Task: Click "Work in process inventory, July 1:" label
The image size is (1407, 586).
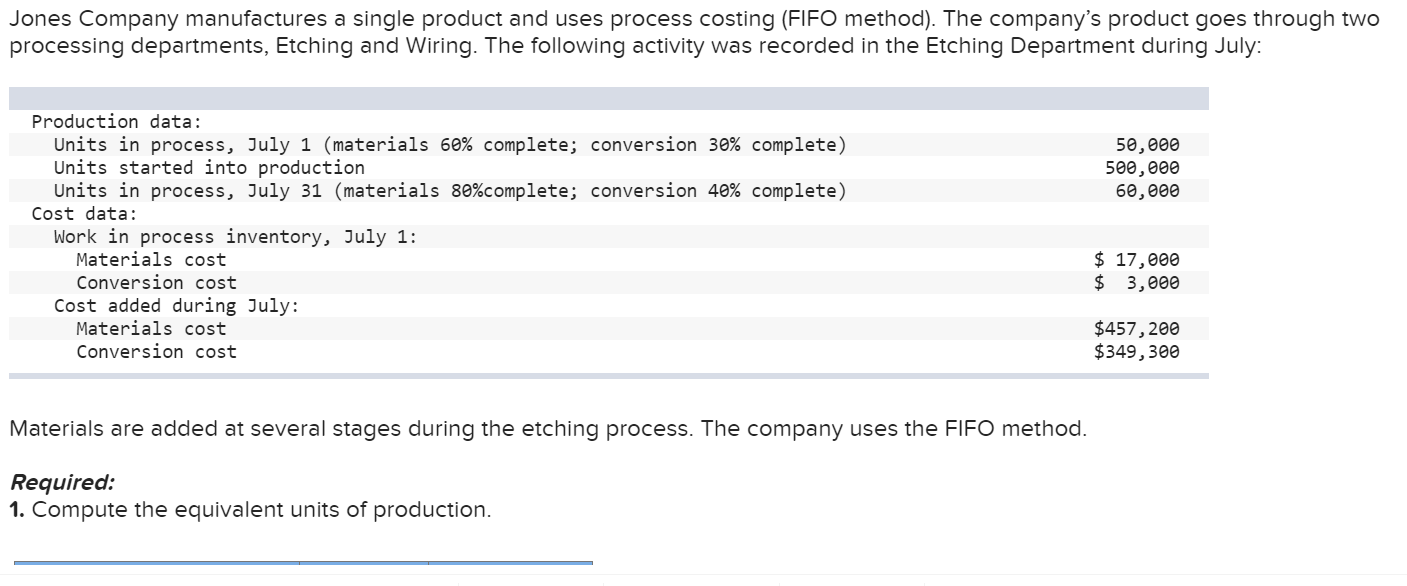Action: click(x=235, y=236)
